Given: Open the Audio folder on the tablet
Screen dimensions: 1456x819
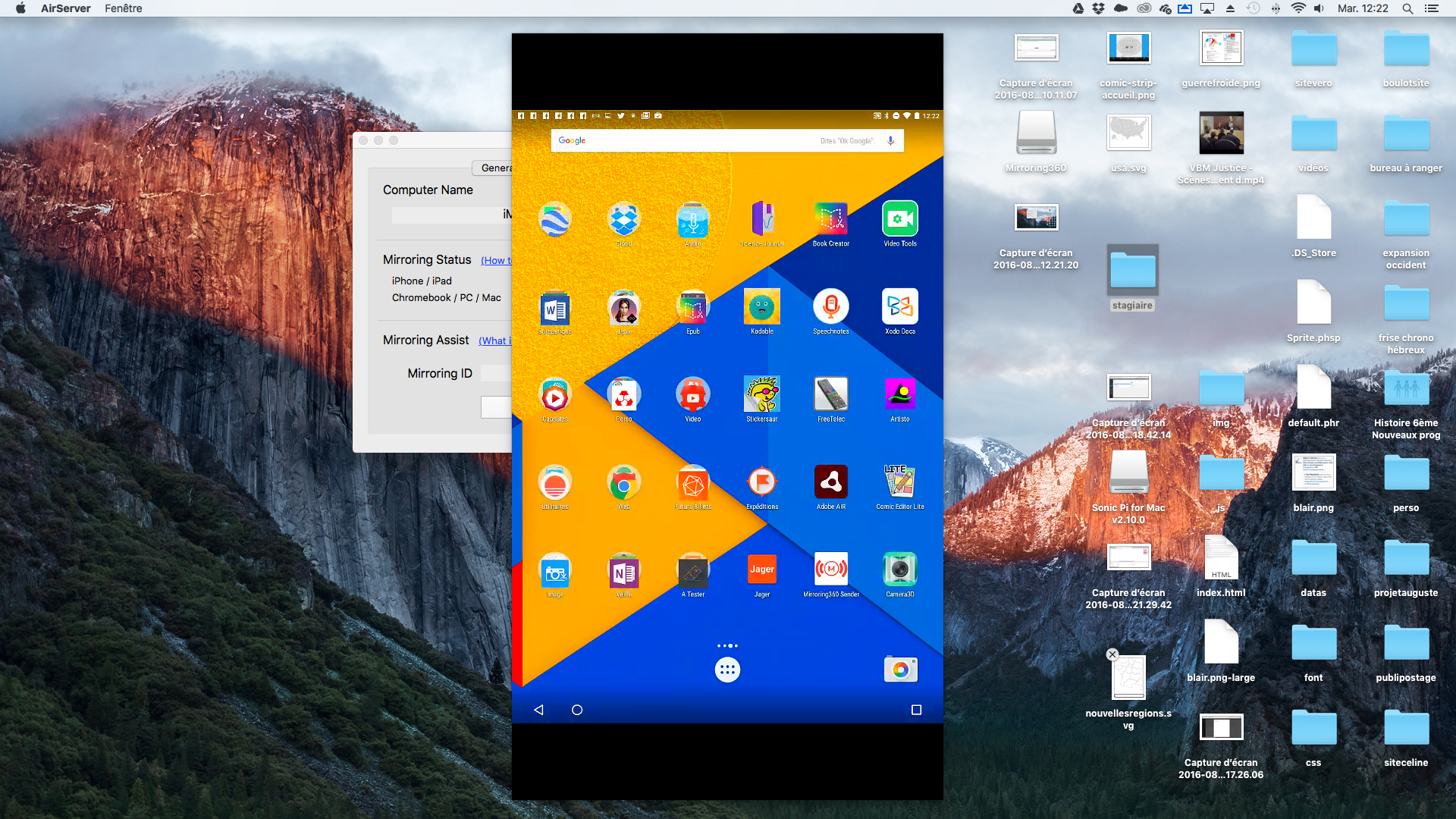Looking at the screenshot, I should point(692,220).
